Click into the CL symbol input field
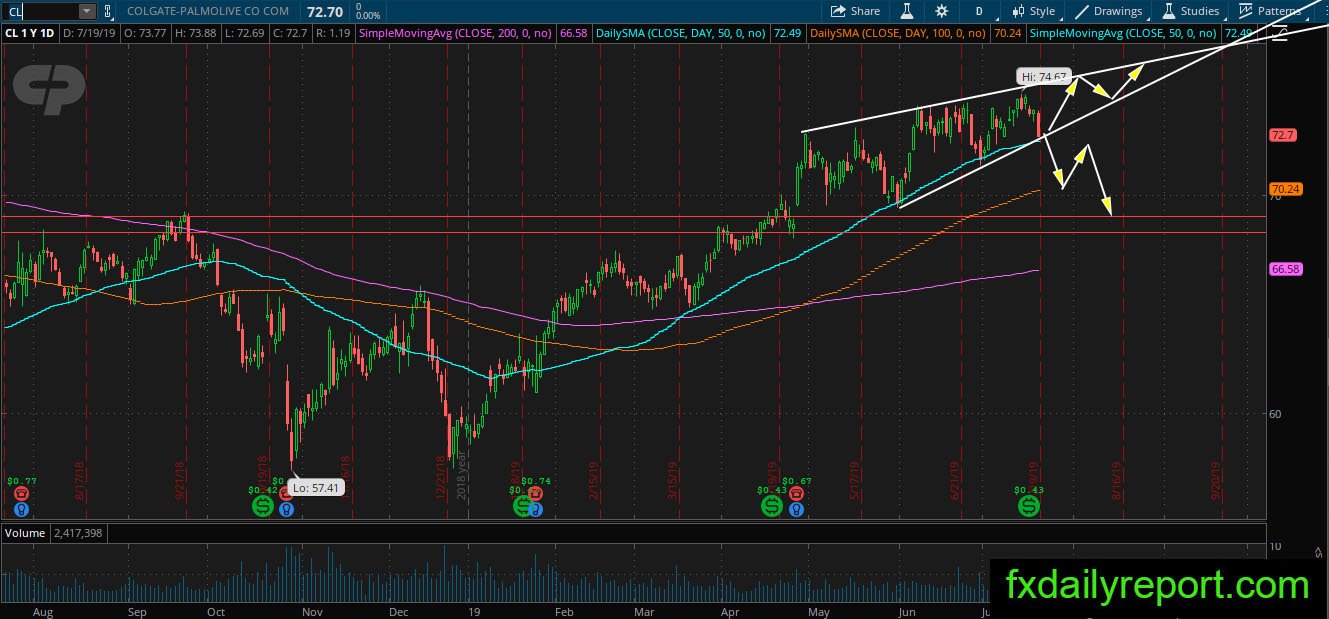The image size is (1329, 619). (42, 11)
